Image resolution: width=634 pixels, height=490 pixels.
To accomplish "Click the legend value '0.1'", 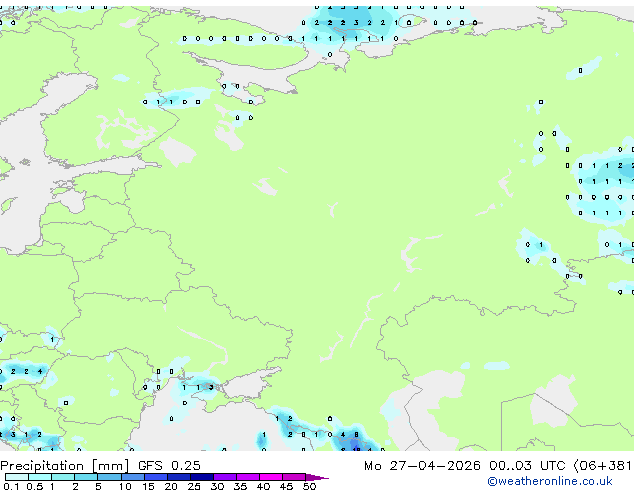I will pyautogui.click(x=12, y=486).
